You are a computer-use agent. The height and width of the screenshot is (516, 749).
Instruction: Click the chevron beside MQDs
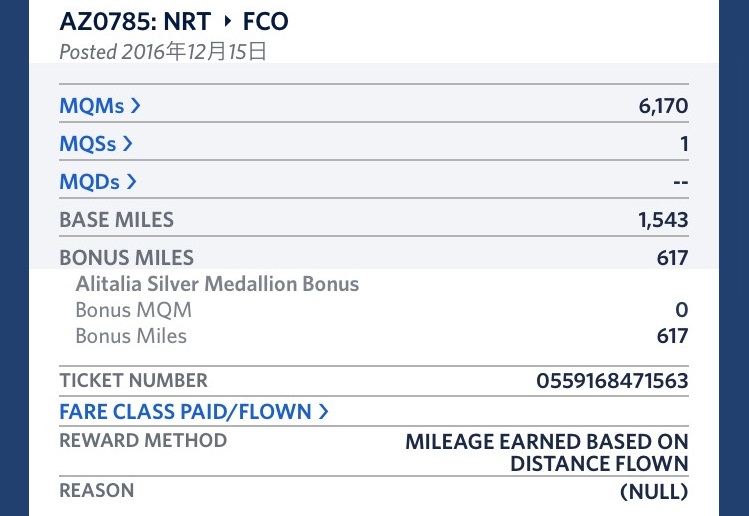pyautogui.click(x=131, y=182)
